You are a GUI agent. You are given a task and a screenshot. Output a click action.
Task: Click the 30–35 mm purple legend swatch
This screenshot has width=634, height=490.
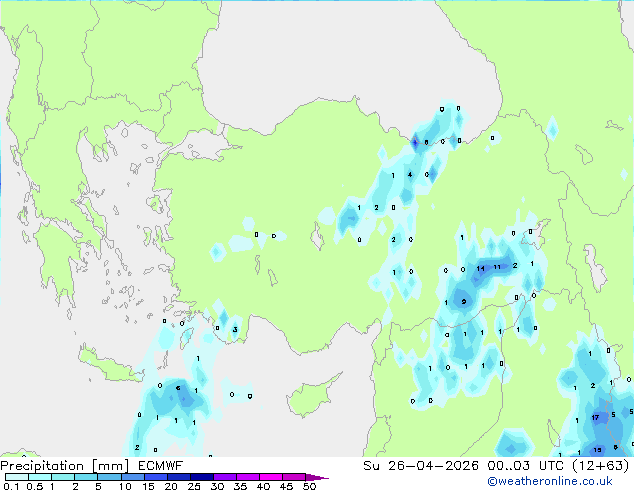click(x=224, y=477)
